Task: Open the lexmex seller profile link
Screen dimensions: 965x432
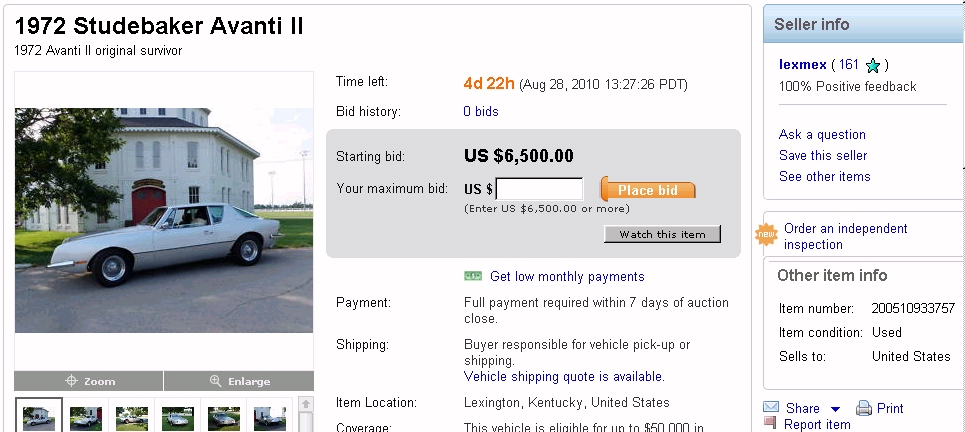Action: coord(803,65)
